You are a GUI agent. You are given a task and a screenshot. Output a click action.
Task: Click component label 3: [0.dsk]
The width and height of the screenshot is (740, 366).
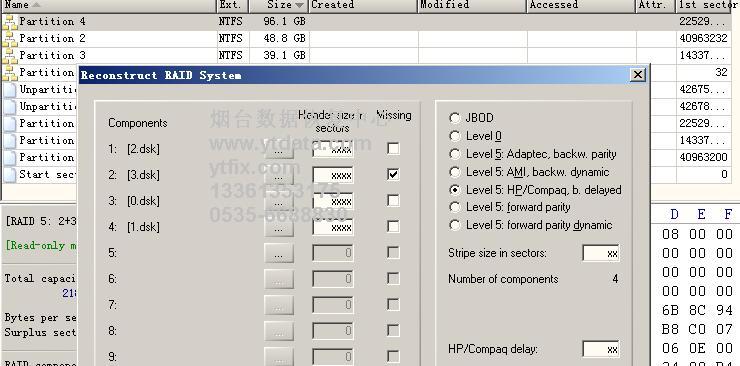click(x=134, y=201)
